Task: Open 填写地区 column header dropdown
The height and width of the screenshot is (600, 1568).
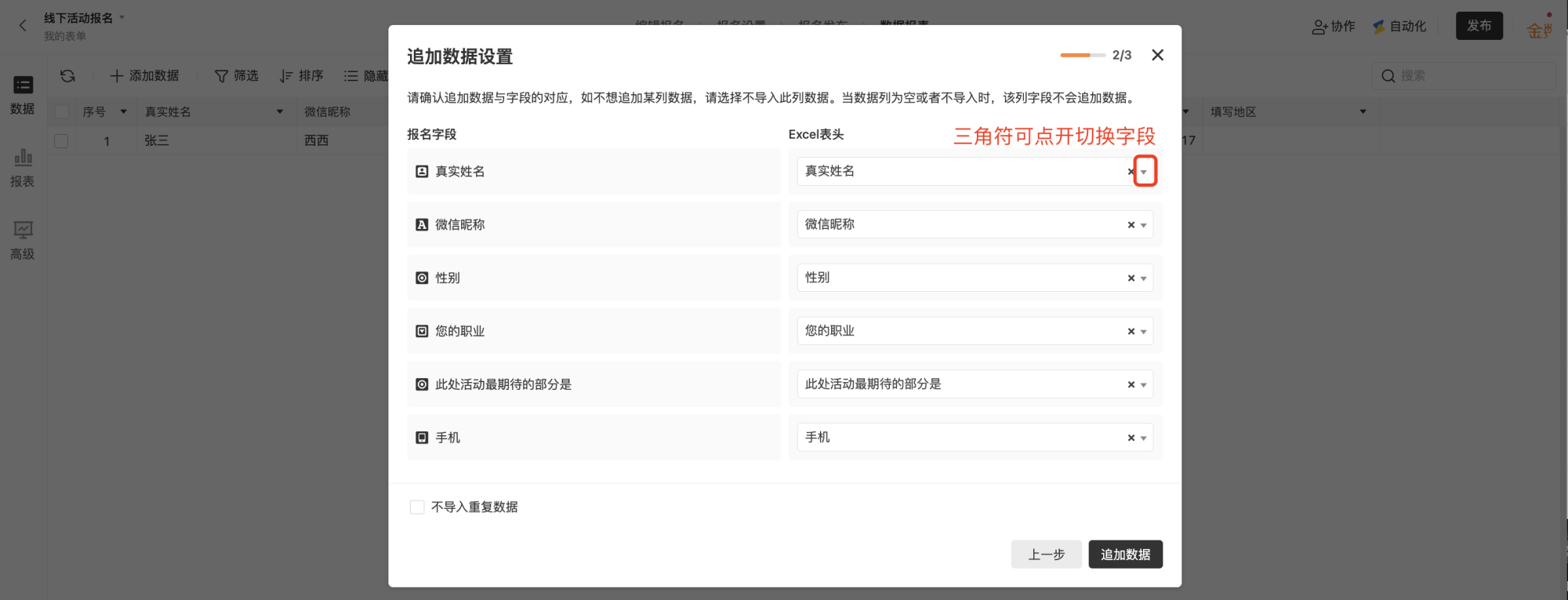Action: pyautogui.click(x=1363, y=112)
